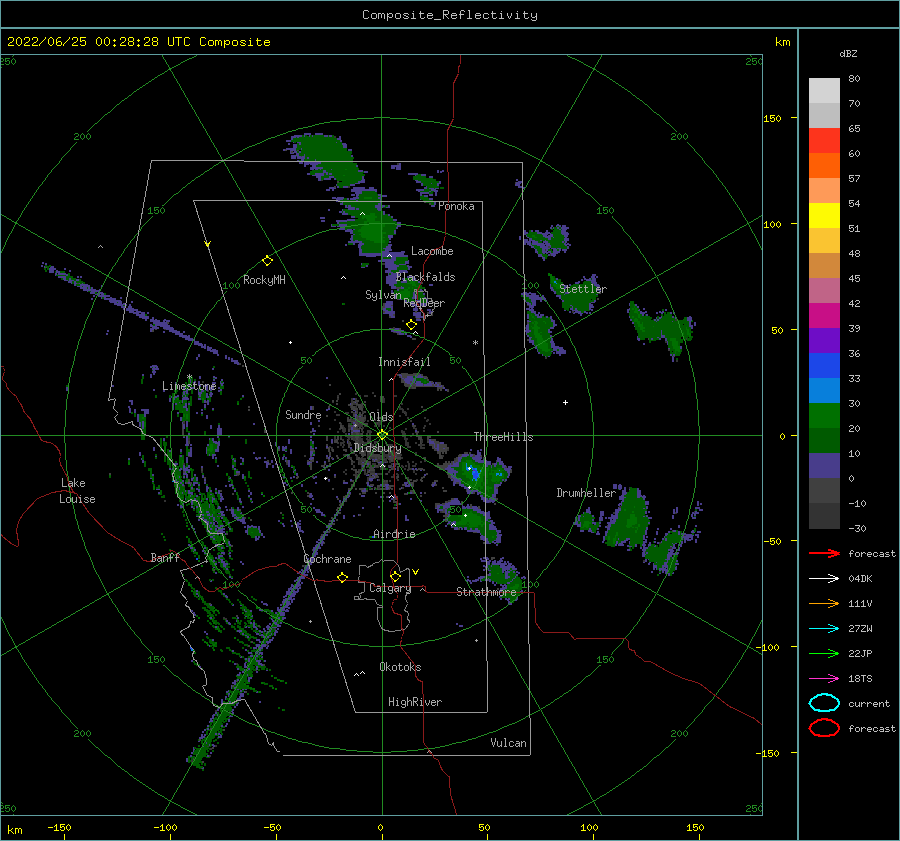Select the yellow diamond marker above Calgary label
This screenshot has height=841, width=900.
395,576
